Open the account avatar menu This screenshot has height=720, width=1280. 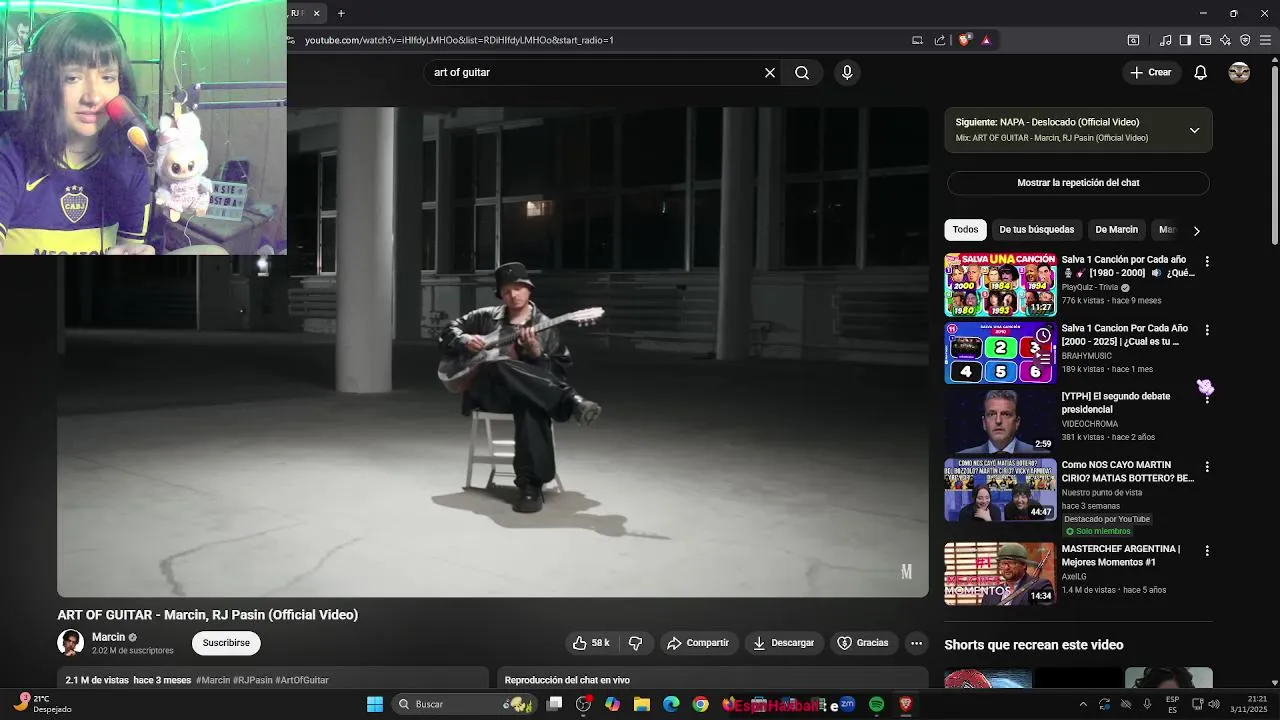1239,72
